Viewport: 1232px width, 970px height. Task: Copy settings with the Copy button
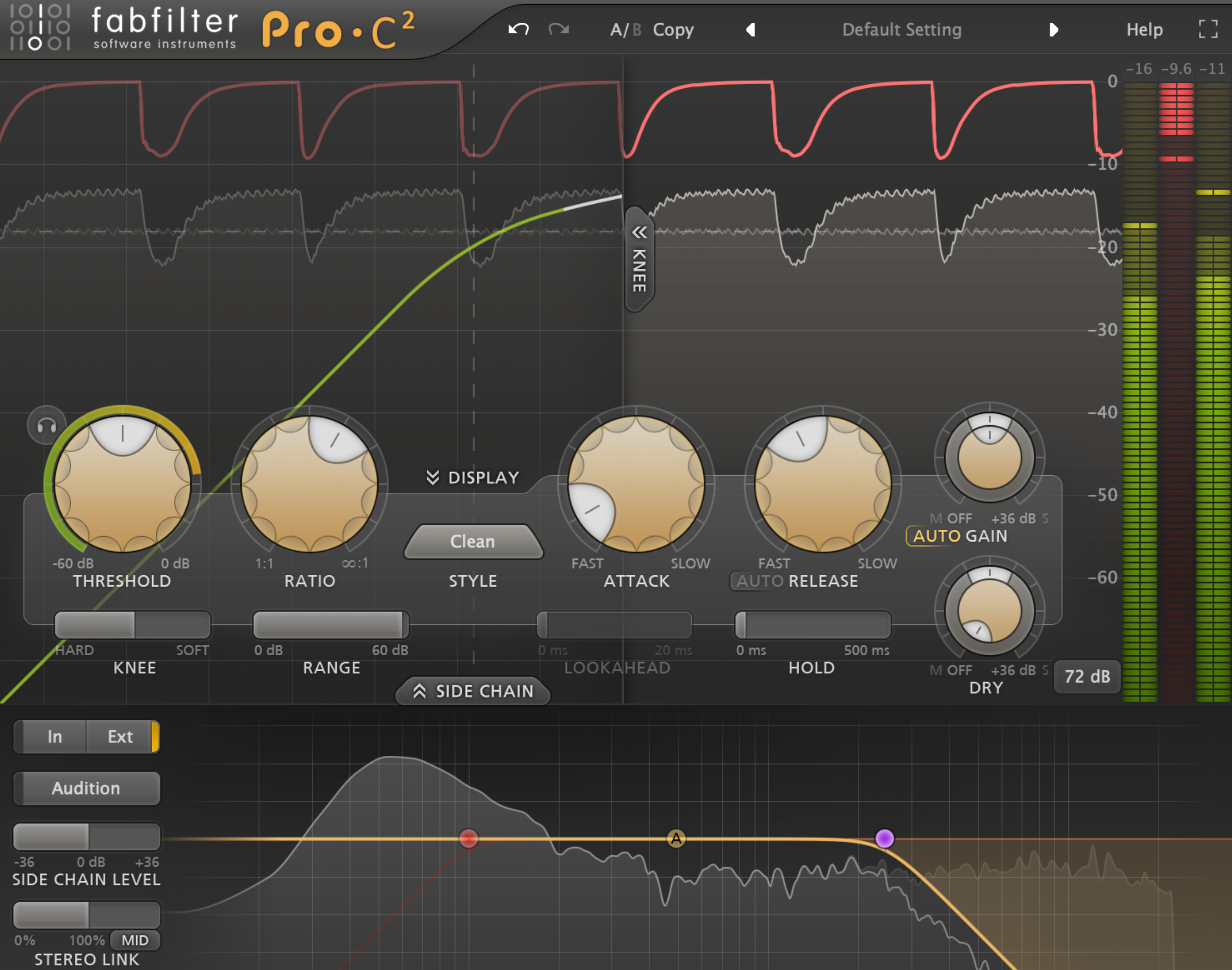673,29
